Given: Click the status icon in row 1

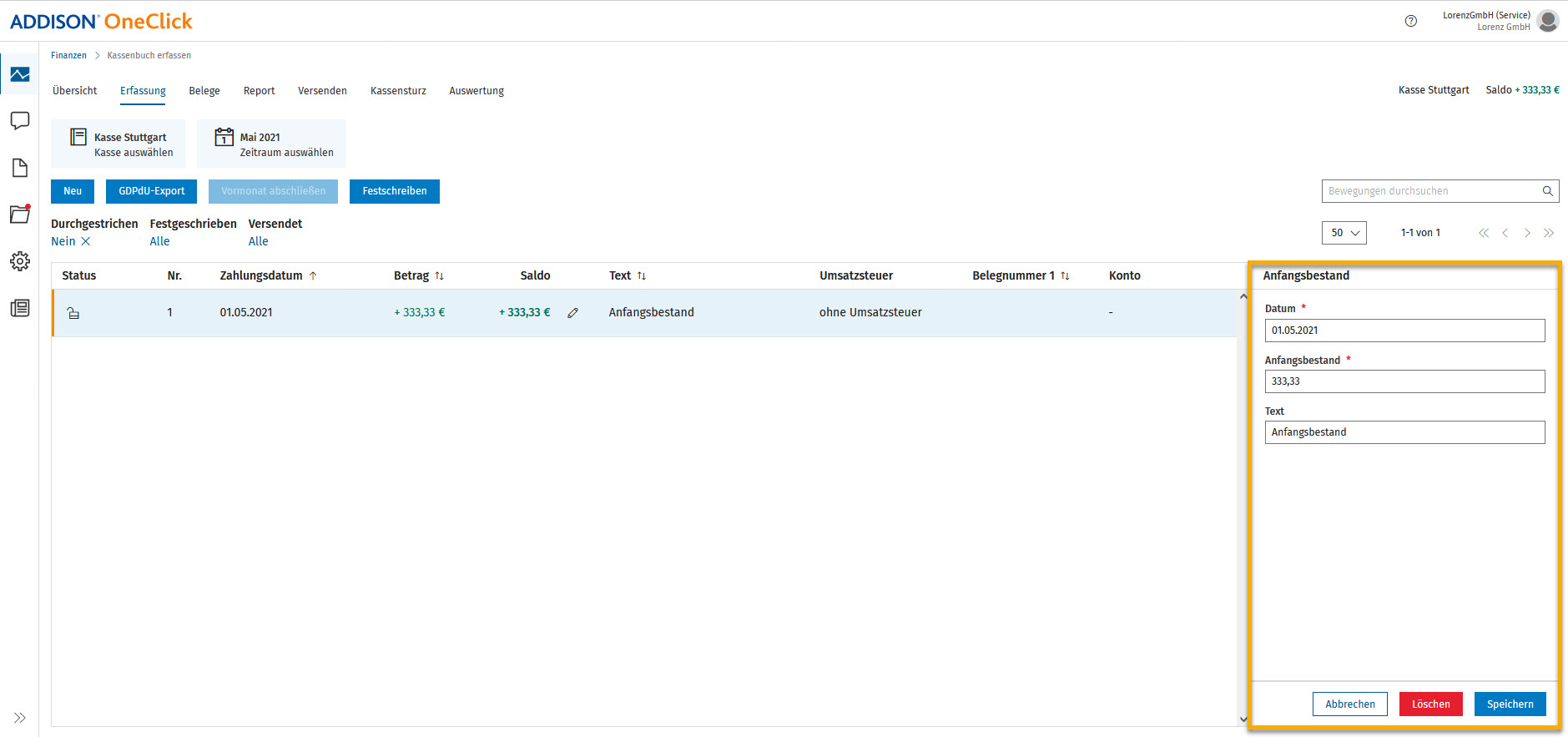Looking at the screenshot, I should point(73,313).
